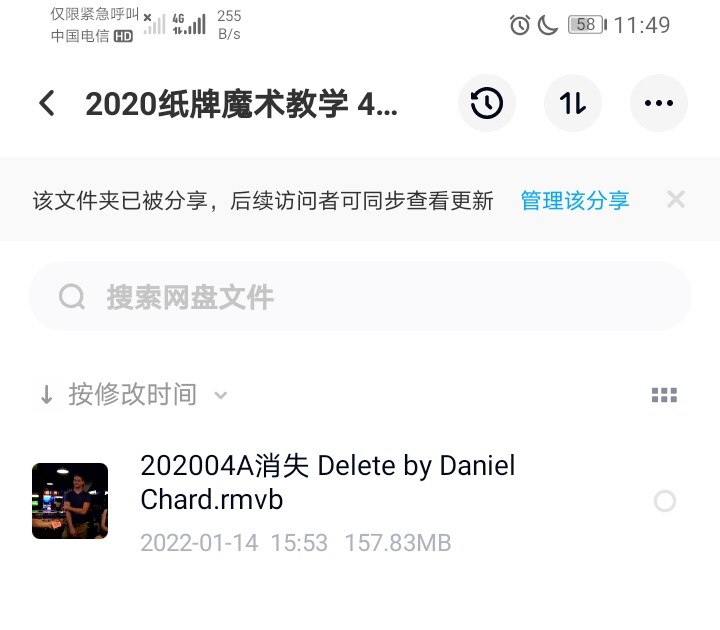720x630 pixels.
Task: Tap the search magnifier icon
Action: pos(72,297)
